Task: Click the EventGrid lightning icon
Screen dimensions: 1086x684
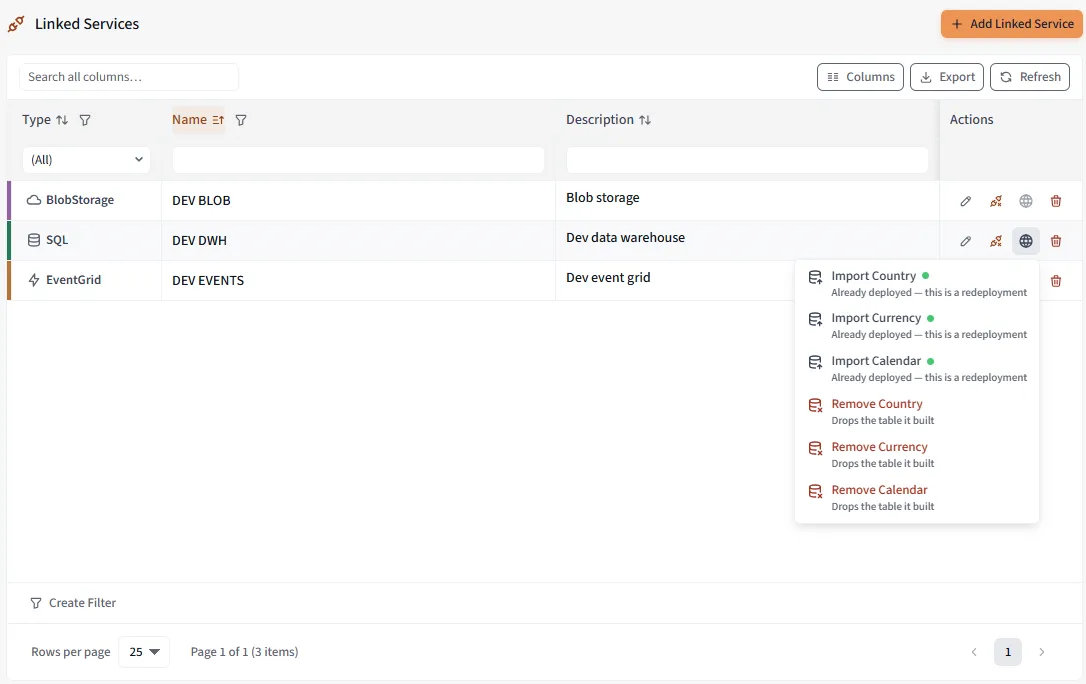Action: pyautogui.click(x=34, y=280)
